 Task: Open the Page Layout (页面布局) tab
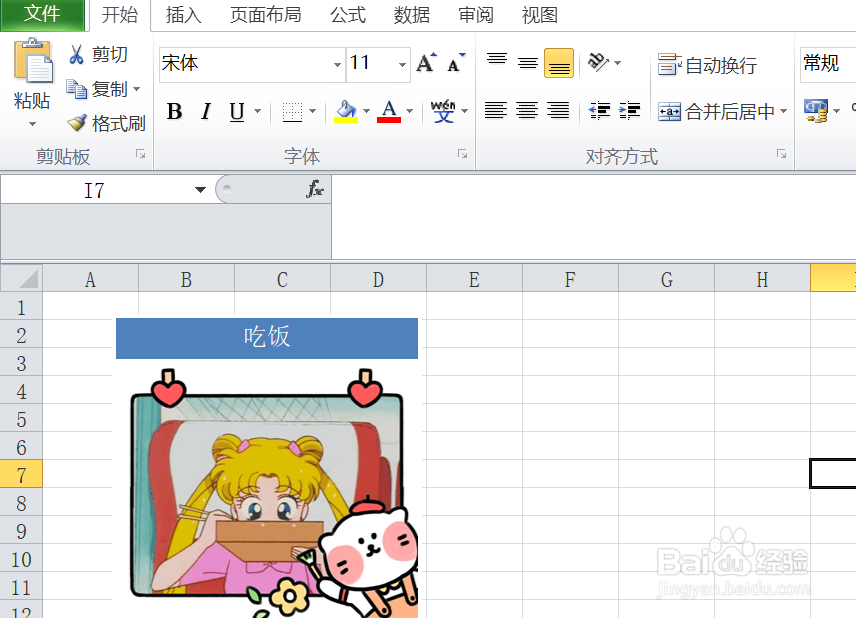266,15
